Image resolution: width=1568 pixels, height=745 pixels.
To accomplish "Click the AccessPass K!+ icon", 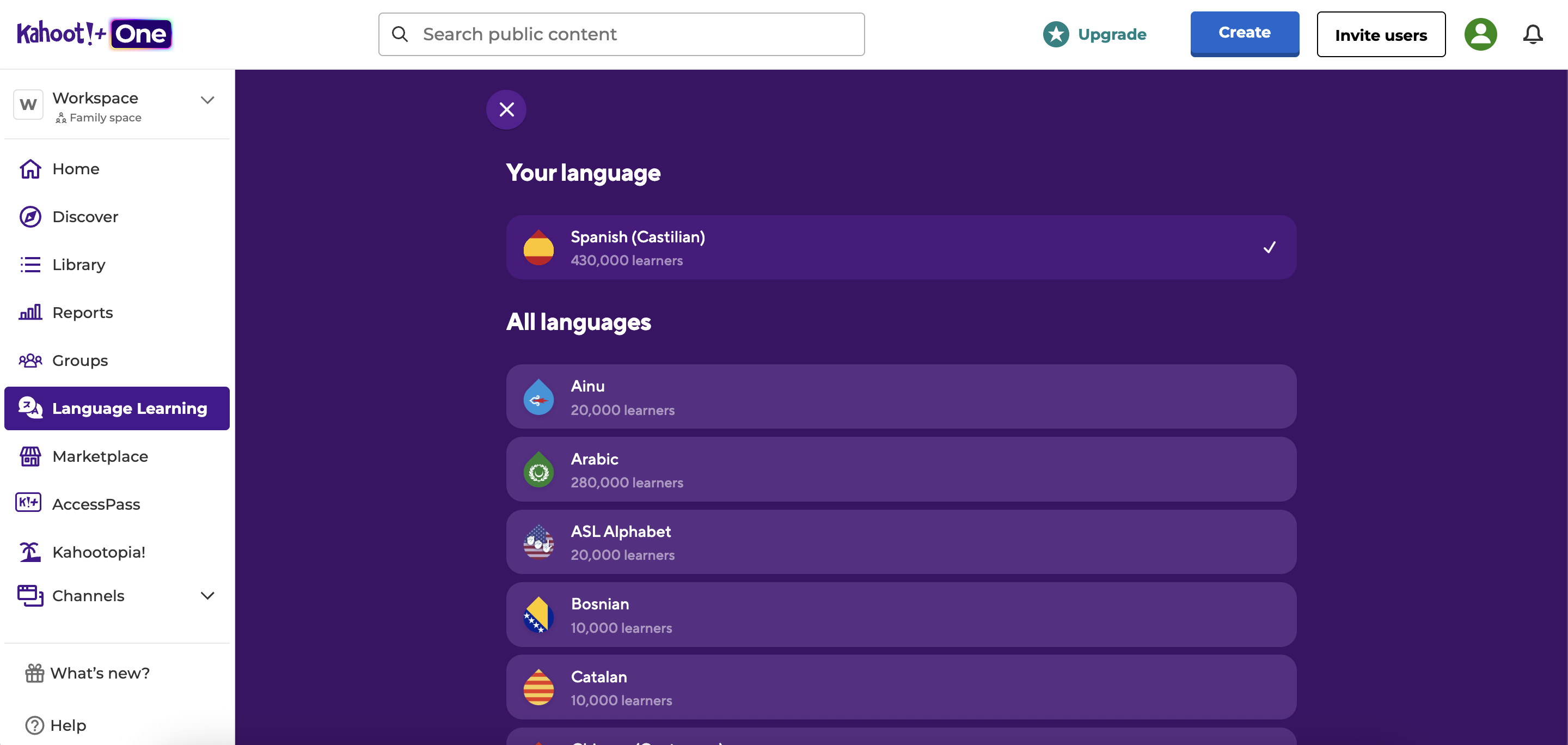I will click(29, 503).
